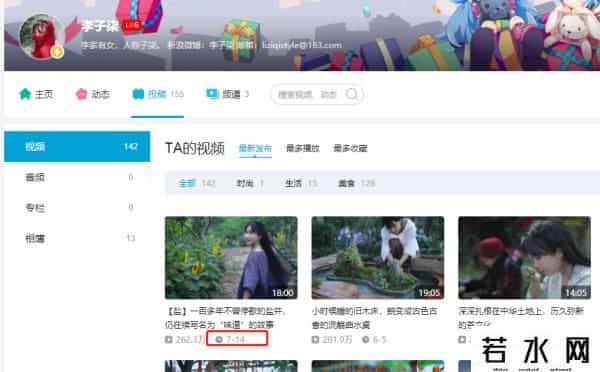Filter by 美食 category
Image resolution: width=600 pixels, height=372 pixels.
point(356,183)
